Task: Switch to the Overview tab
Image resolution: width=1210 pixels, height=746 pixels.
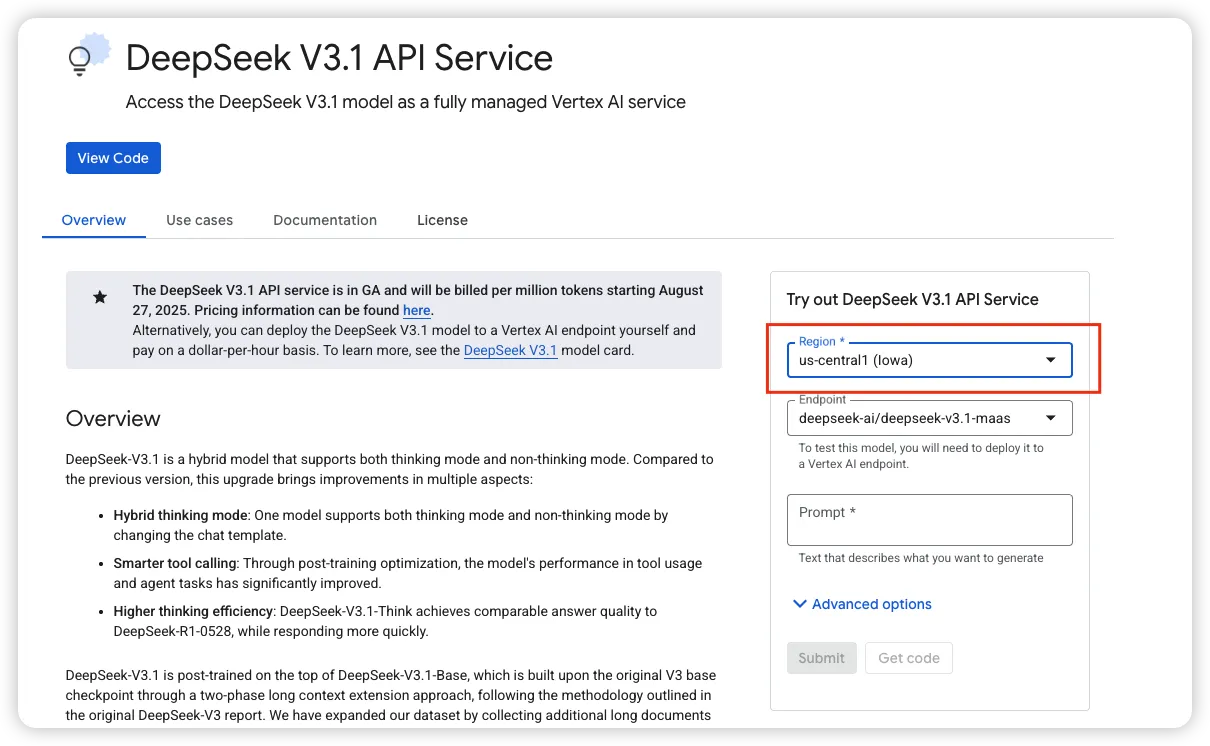Action: tap(94, 220)
